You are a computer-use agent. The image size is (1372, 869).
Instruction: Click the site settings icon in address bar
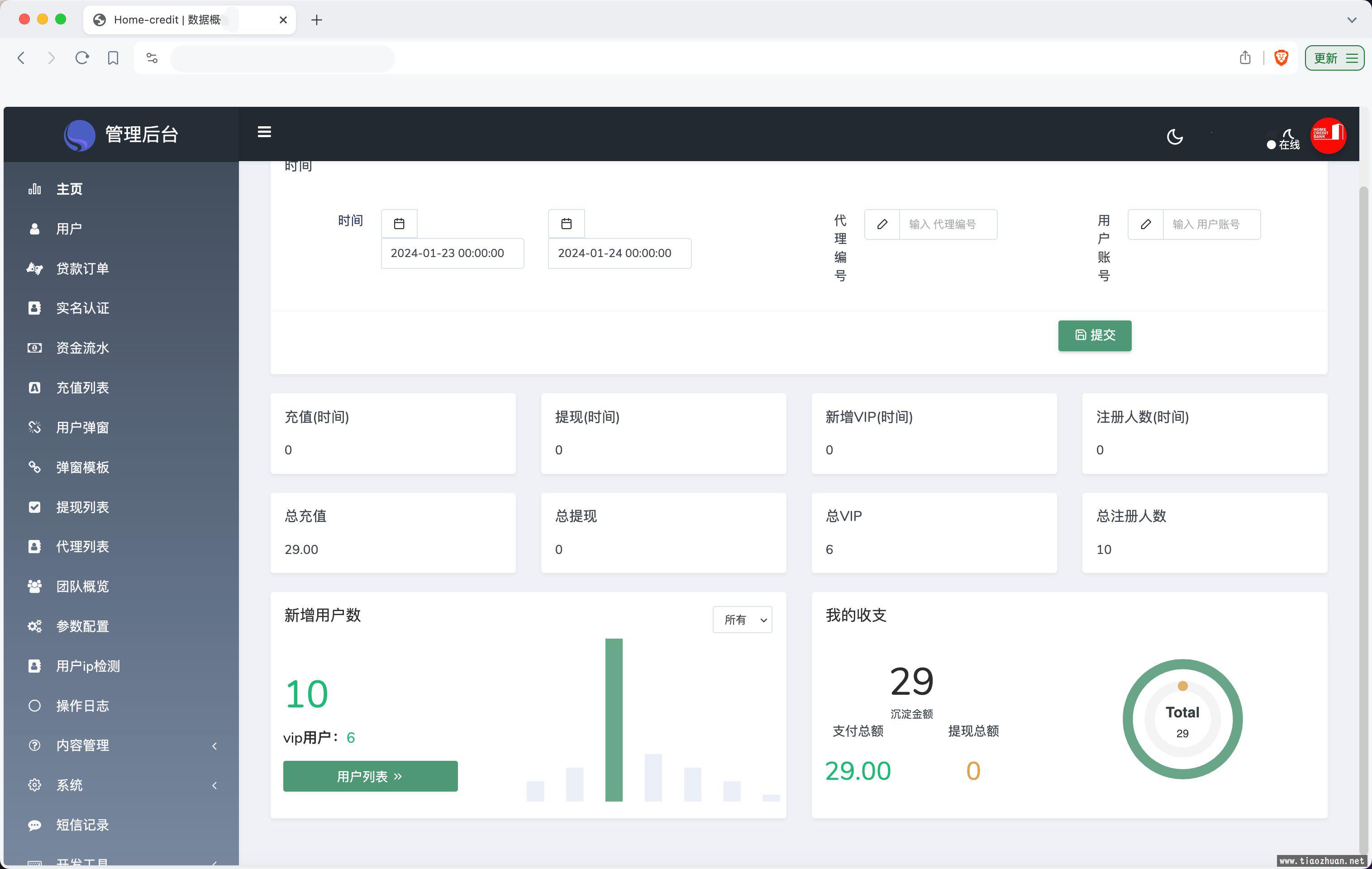(152, 58)
